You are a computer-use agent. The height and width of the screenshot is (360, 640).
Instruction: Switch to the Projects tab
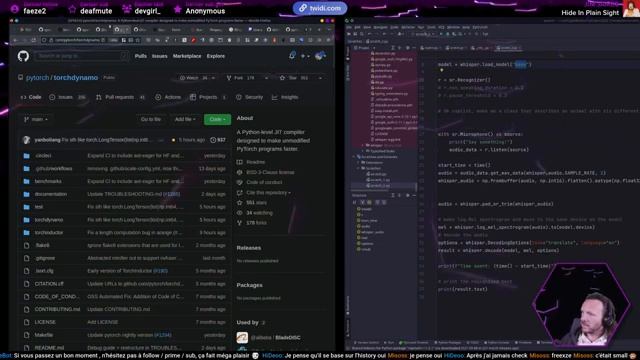click(208, 97)
